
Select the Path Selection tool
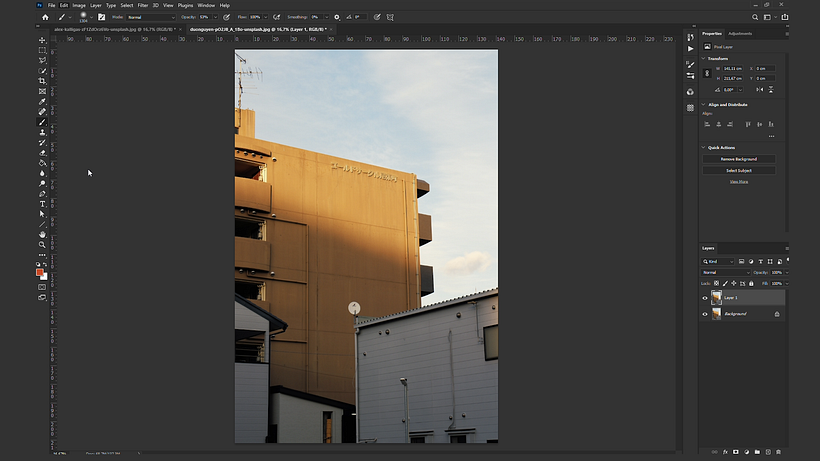tap(42, 214)
